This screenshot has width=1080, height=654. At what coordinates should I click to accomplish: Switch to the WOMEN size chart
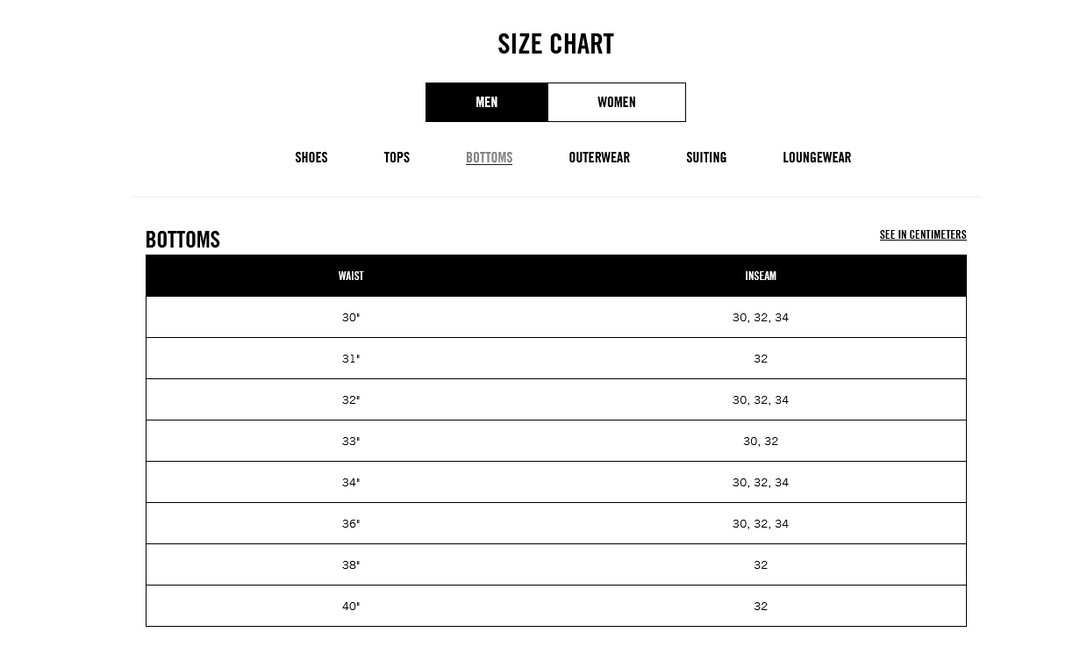coord(616,103)
